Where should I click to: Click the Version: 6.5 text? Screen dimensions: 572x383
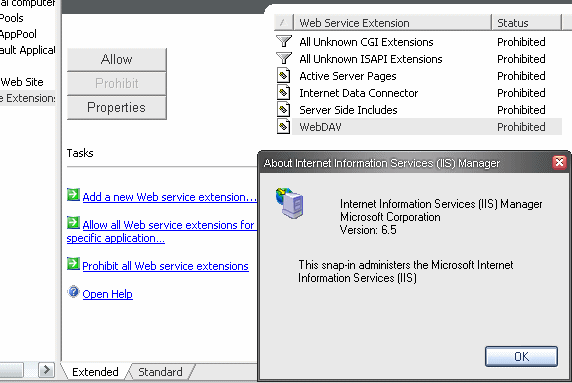(368, 230)
